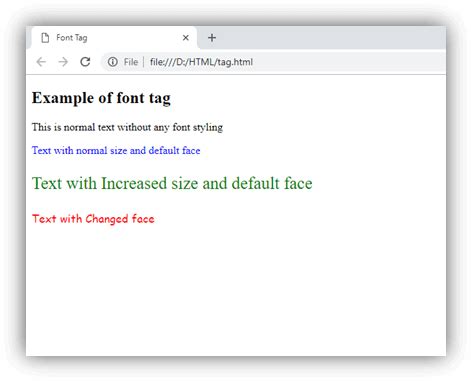Click the browser back arrow
The image size is (471, 381).
pos(41,62)
